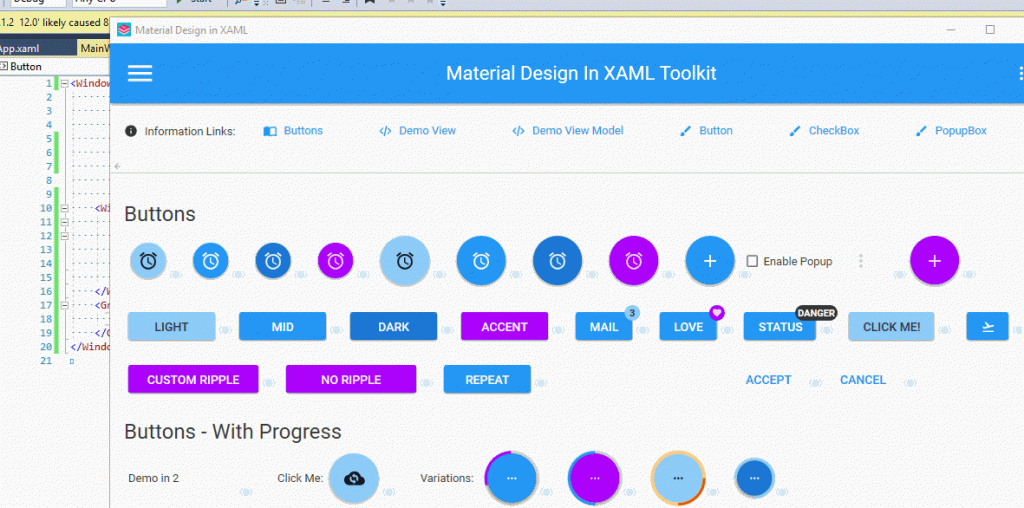Click the ACCEPT flat button
Screen dimensions: 1024x508
pos(769,379)
